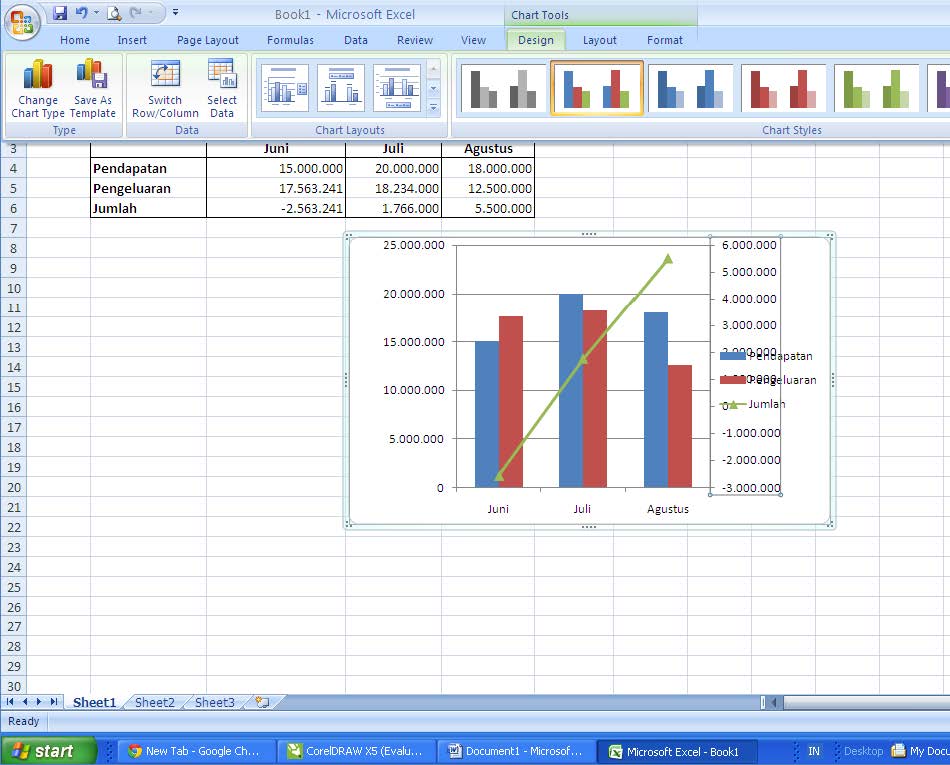Click the Pendapatan legend entry
950x765 pixels.
point(766,356)
